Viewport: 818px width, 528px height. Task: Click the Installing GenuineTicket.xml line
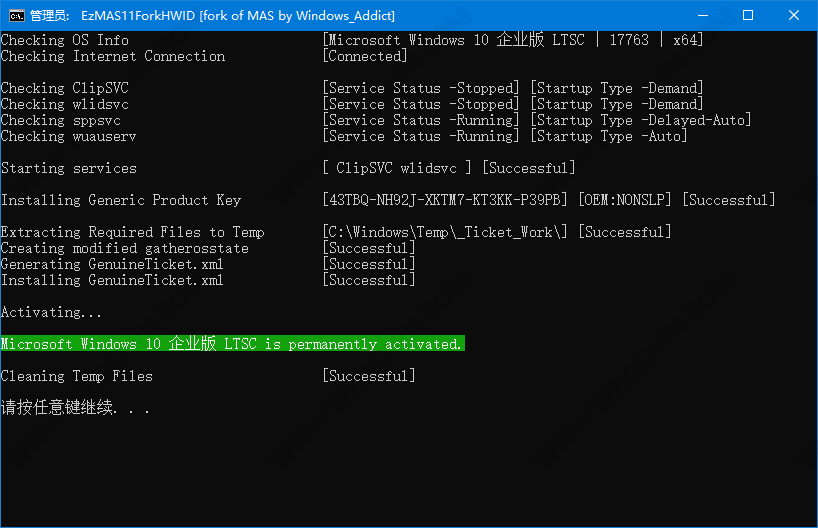(x=112, y=280)
